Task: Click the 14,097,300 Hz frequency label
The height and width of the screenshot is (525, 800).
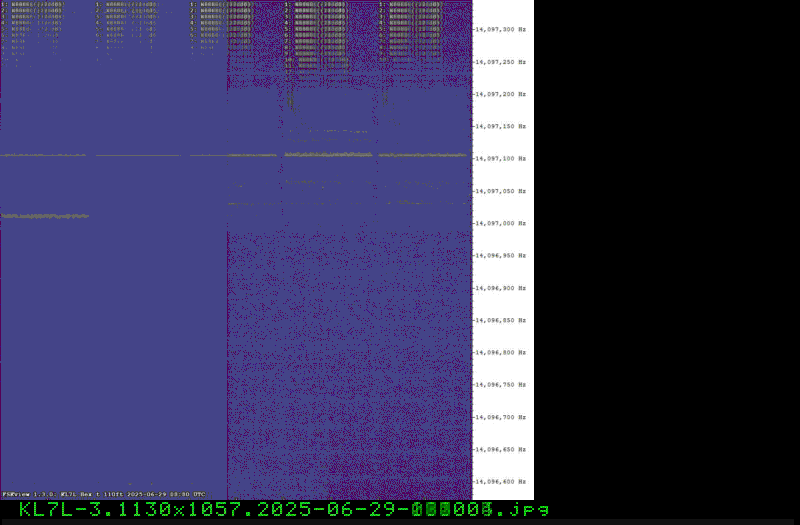Action: 501,30
